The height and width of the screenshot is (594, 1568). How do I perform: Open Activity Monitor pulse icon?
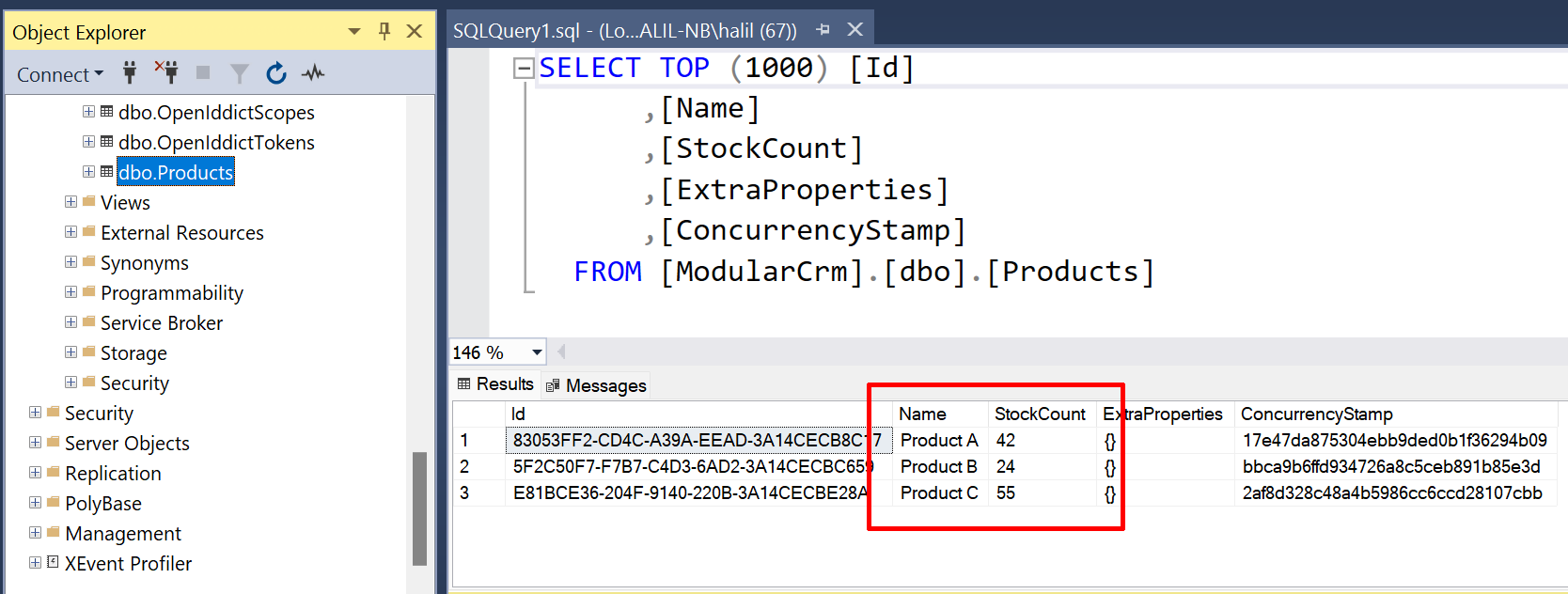tap(313, 73)
